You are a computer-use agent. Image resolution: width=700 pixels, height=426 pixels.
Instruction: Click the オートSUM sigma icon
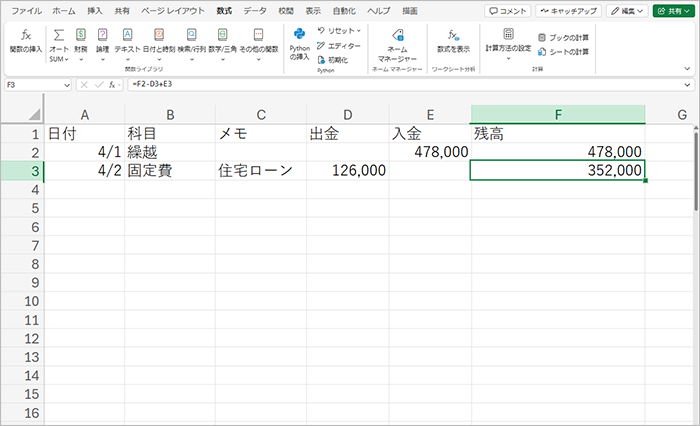pyautogui.click(x=59, y=35)
